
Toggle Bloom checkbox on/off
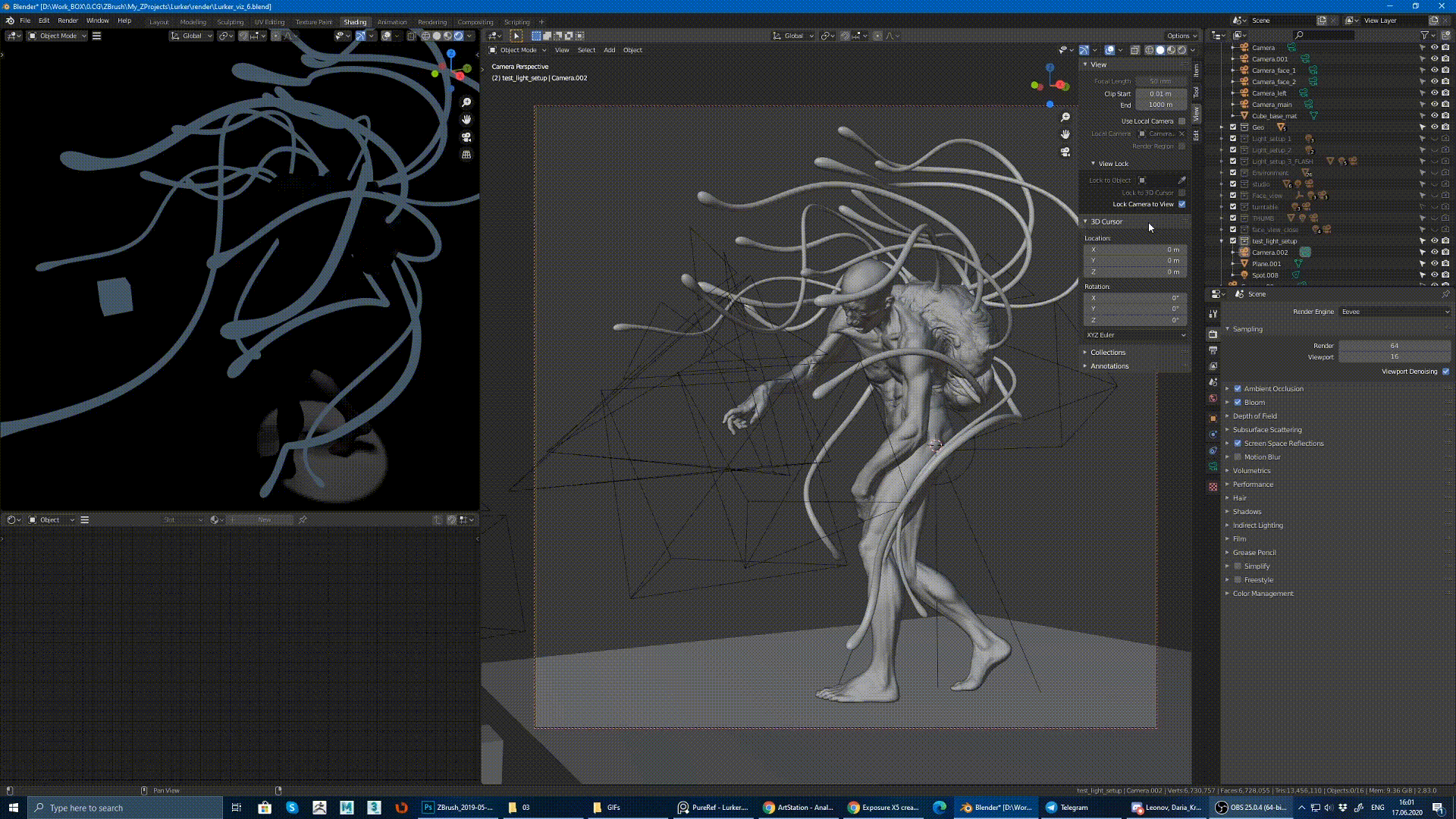1238,401
